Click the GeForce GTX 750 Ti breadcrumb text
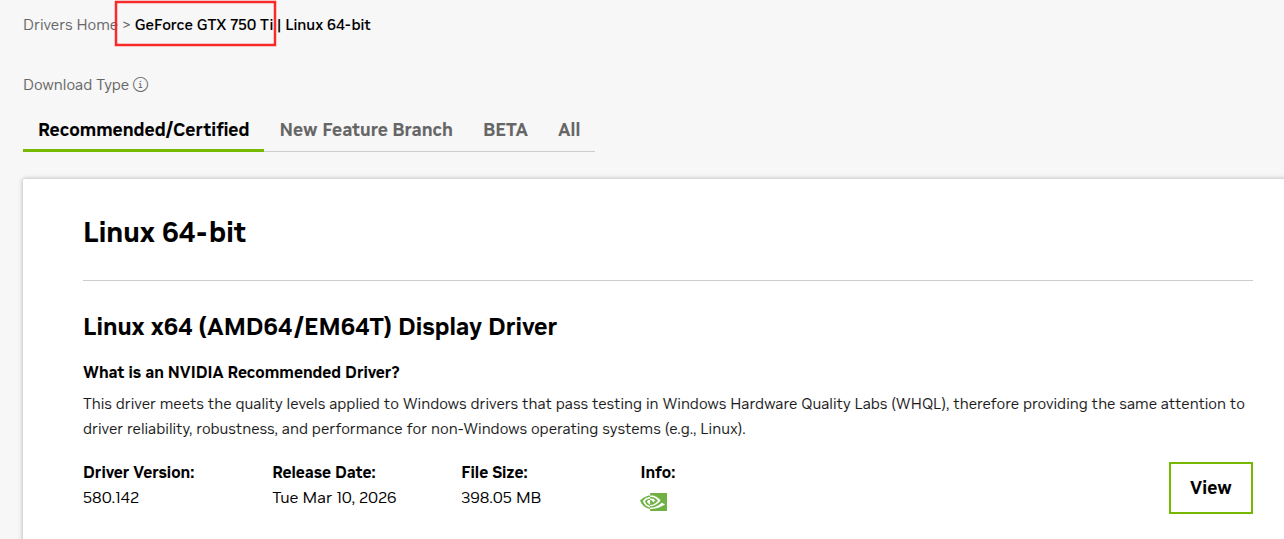Screen dimensions: 1284x539 pyautogui.click(x=205, y=25)
